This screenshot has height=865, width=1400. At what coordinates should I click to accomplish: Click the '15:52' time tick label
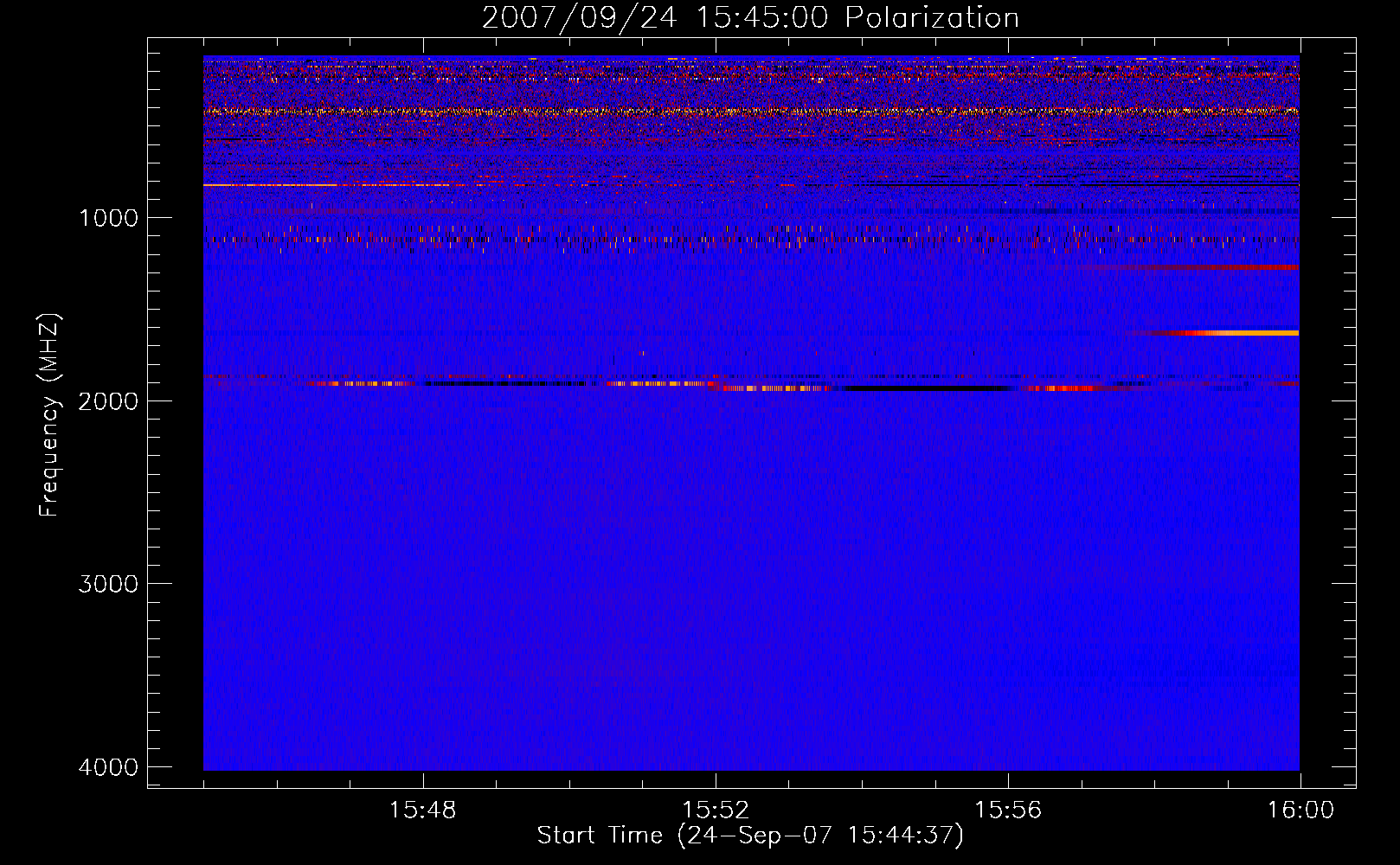coord(716,811)
